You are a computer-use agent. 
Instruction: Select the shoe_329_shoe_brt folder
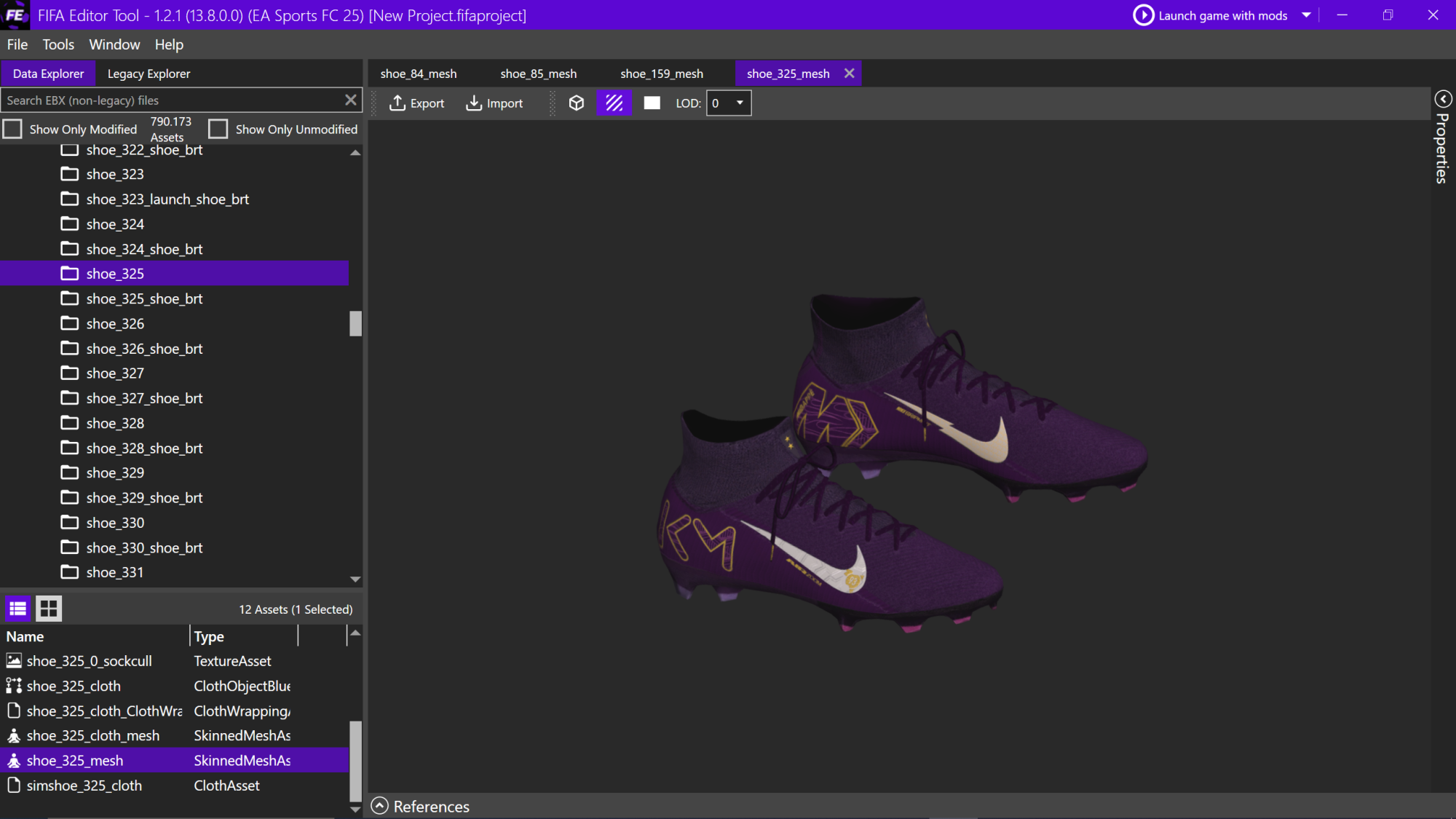point(144,498)
